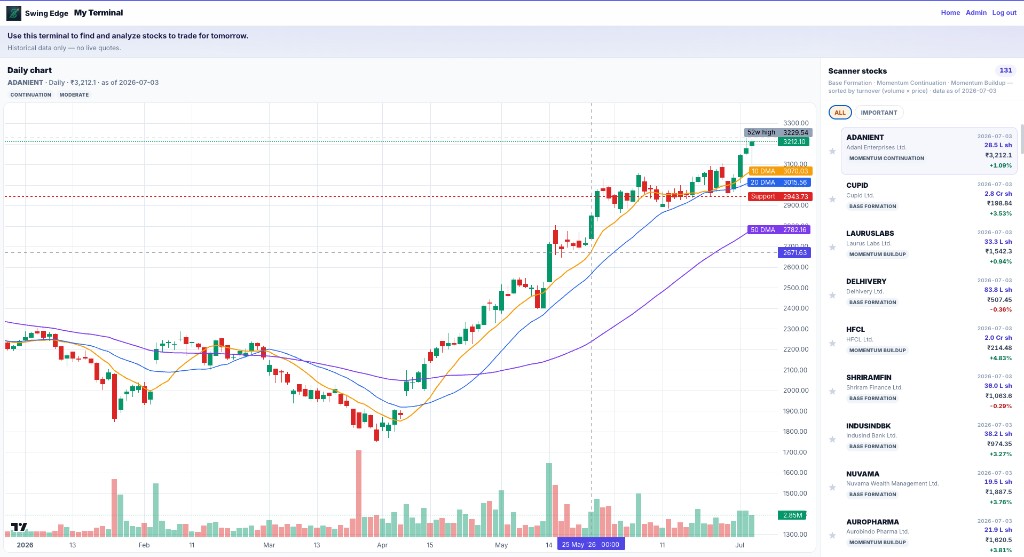The image size is (1024, 557).
Task: Click the red Support level label
Action: (779, 196)
